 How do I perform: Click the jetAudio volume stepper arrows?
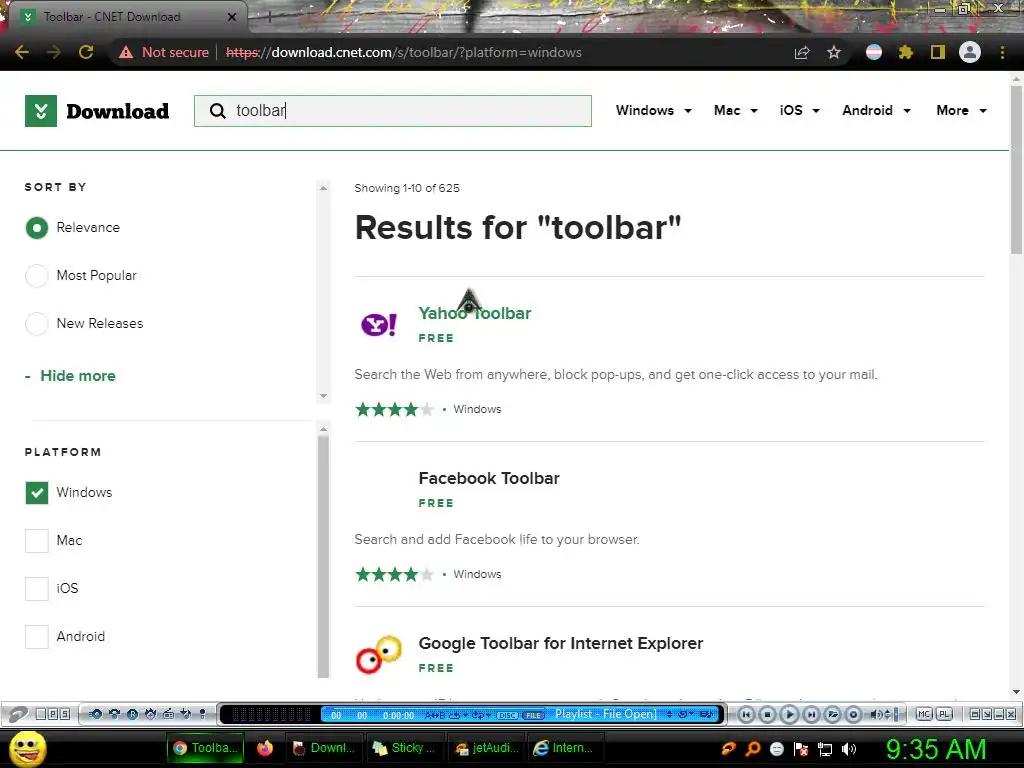point(887,714)
